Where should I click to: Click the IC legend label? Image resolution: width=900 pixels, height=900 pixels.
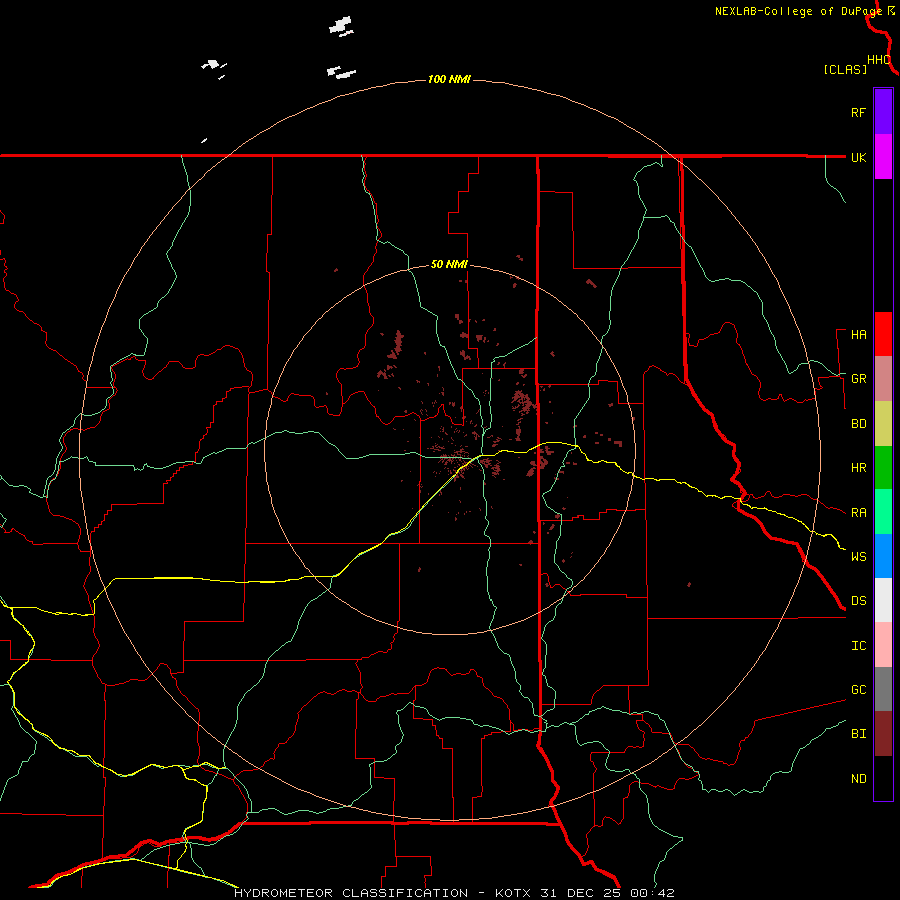pyautogui.click(x=858, y=646)
